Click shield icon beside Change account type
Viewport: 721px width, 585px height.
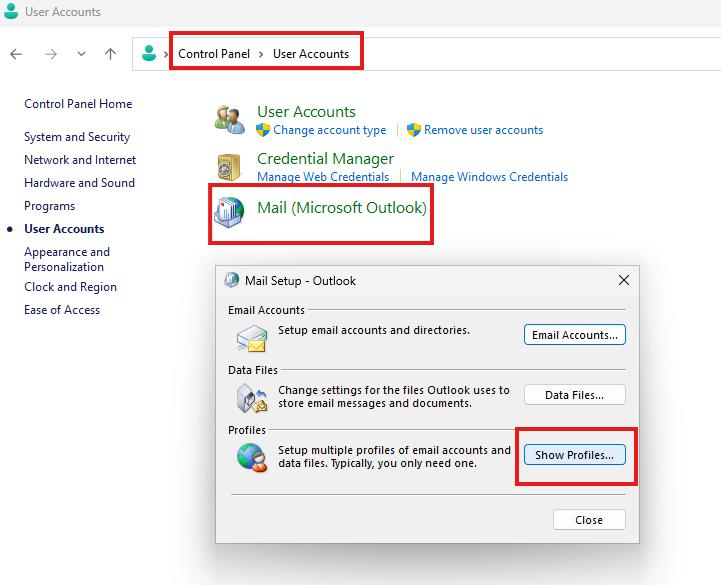(263, 130)
